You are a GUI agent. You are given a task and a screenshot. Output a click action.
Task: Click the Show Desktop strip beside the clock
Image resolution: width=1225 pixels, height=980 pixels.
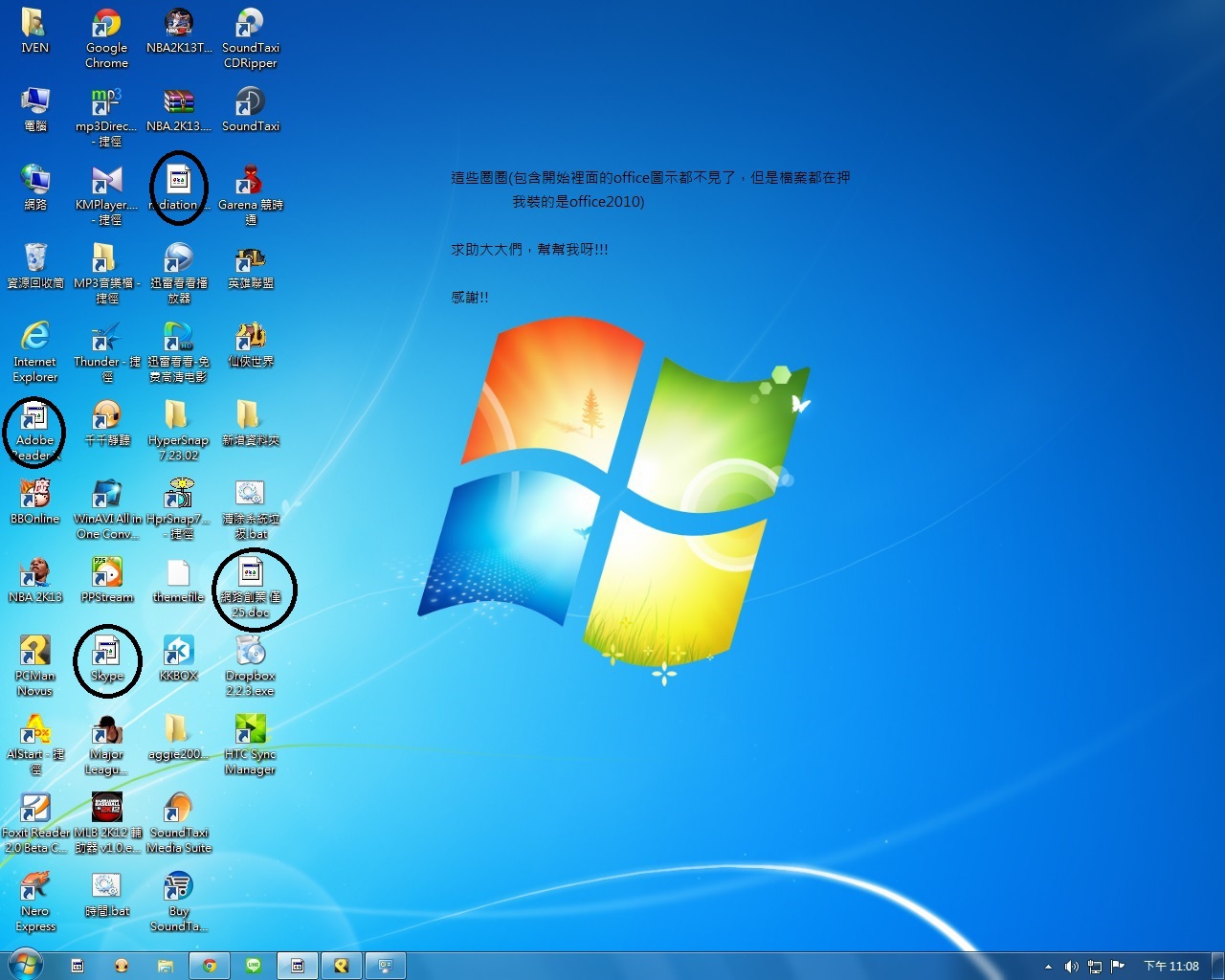pyautogui.click(x=1217, y=967)
